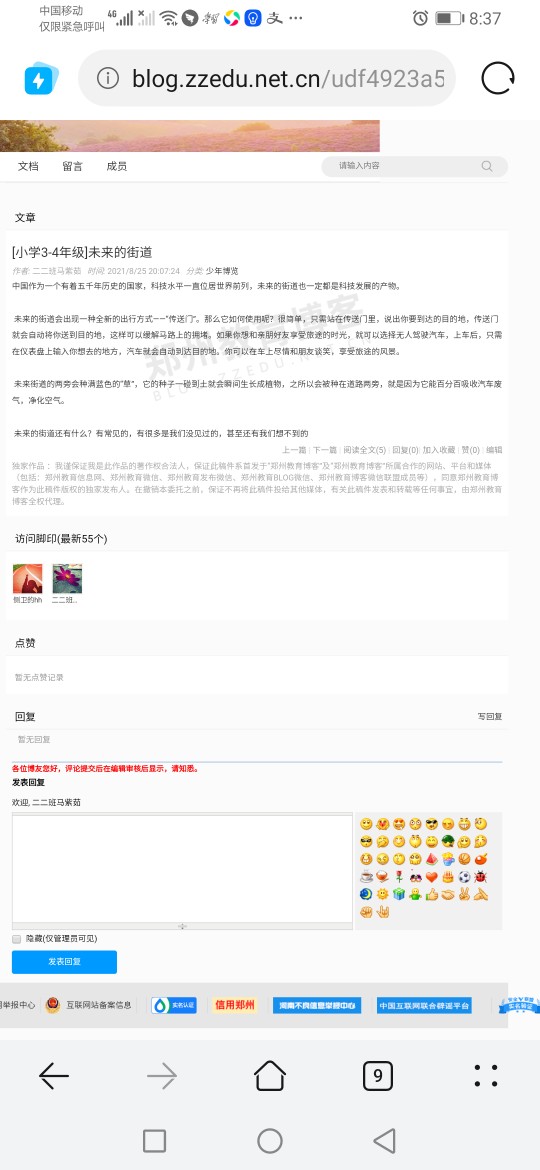The width and height of the screenshot is (540, 1170).
Task: Open the 文档 tab
Action: pyautogui.click(x=28, y=166)
